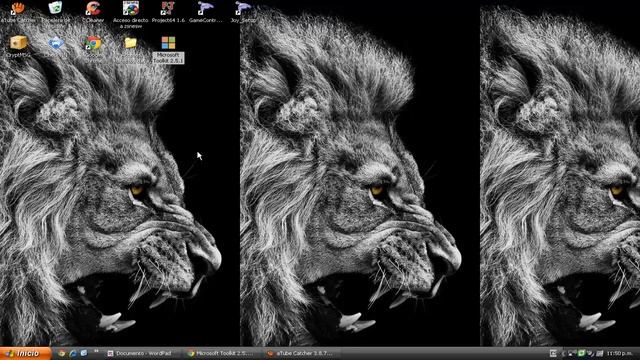Expand hidden tray icons arrow
The image size is (640, 360).
(x=563, y=353)
